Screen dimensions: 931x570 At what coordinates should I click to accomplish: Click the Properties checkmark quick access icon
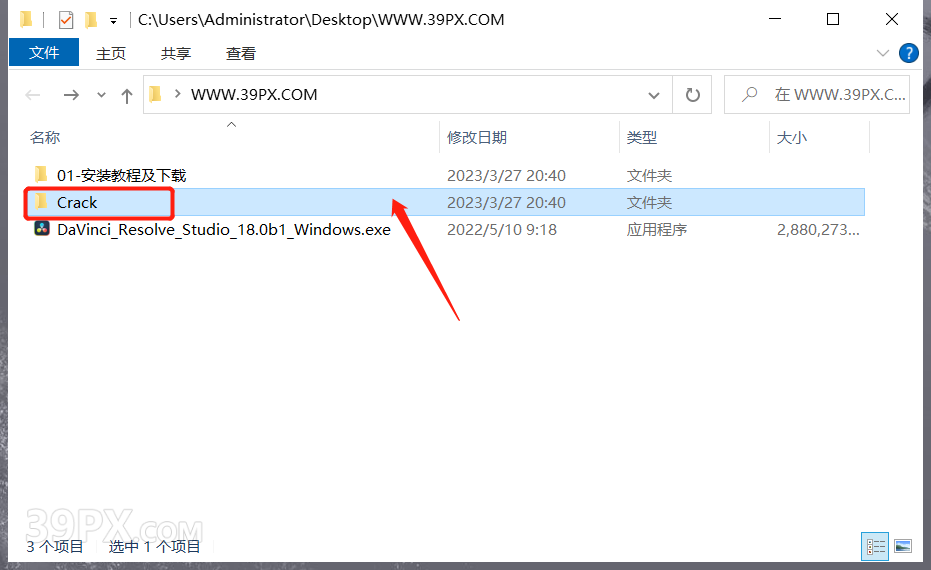pyautogui.click(x=66, y=20)
